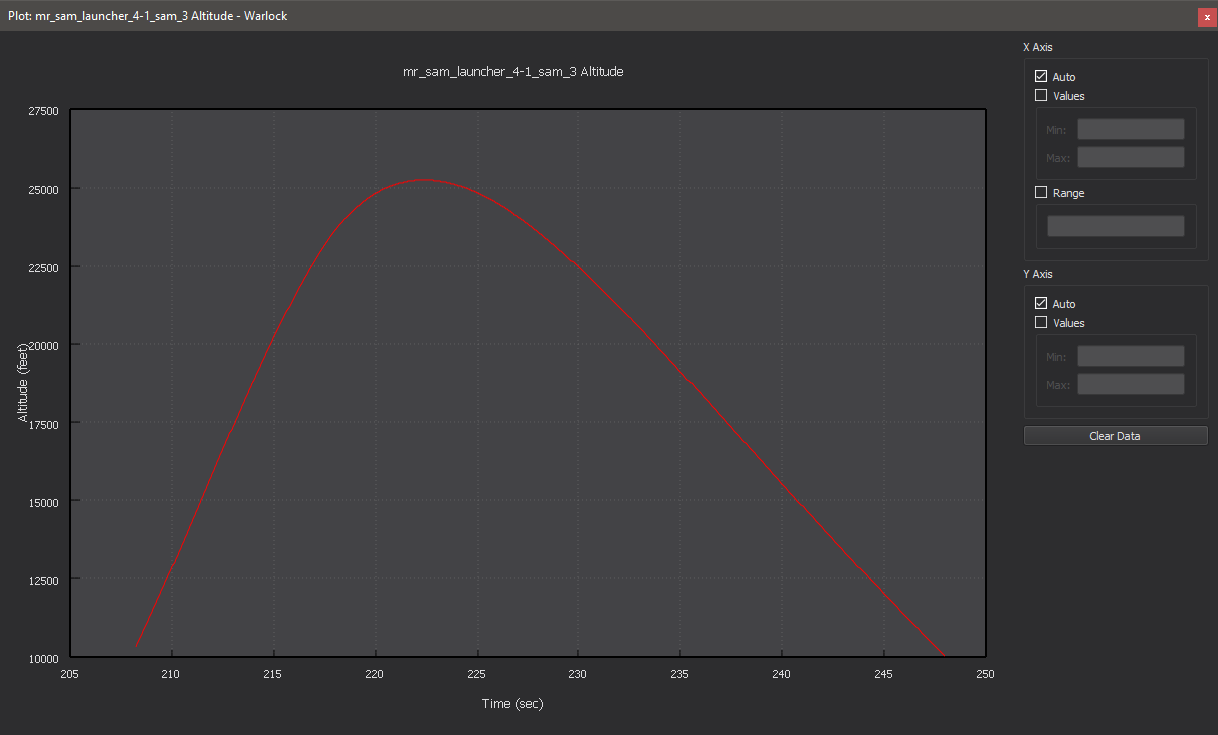
Task: Click the plot title mr_sam_launcher_4-1_sam_3 Altitude
Action: 513,72
